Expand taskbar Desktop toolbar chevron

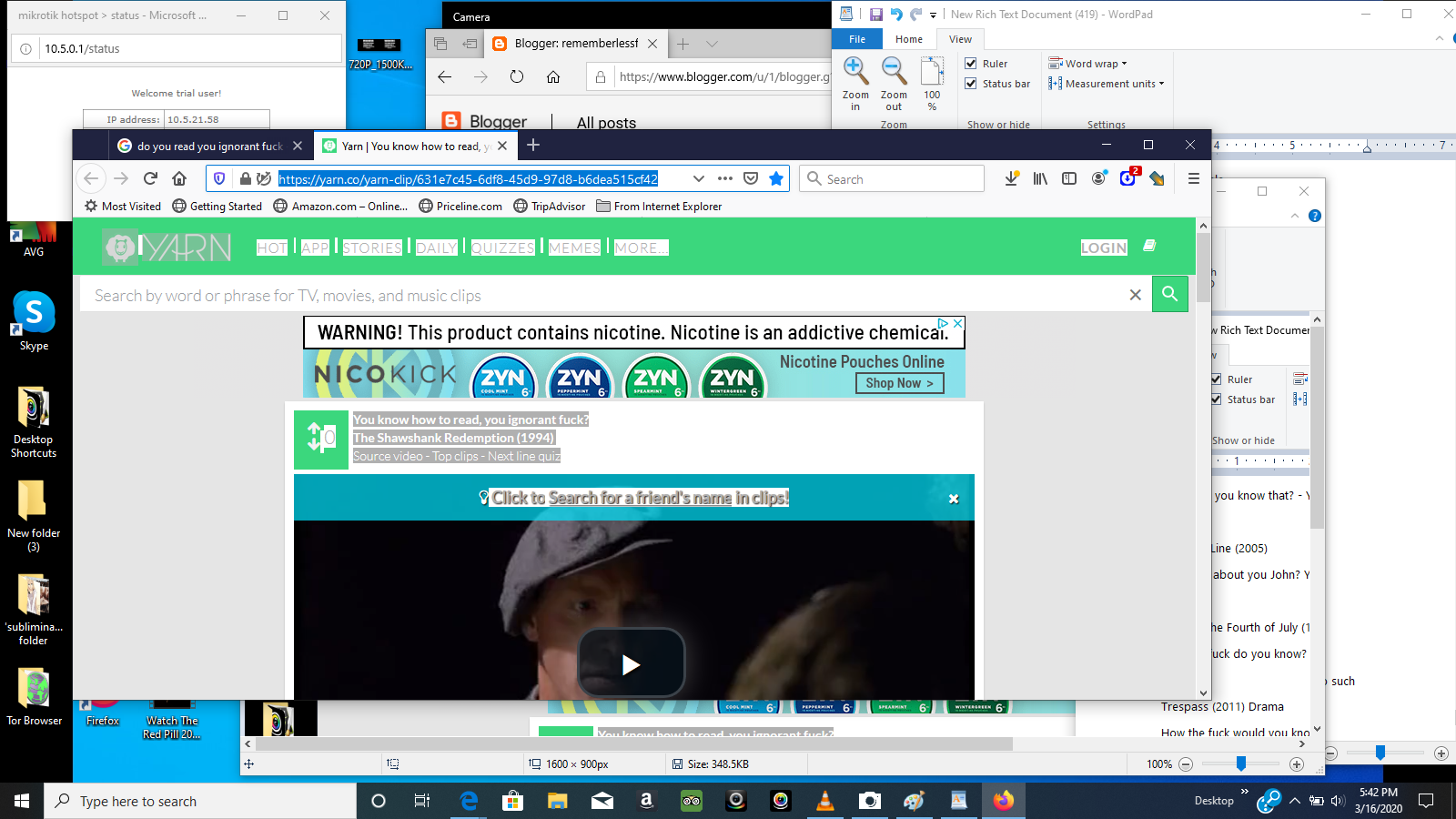pyautogui.click(x=1244, y=793)
